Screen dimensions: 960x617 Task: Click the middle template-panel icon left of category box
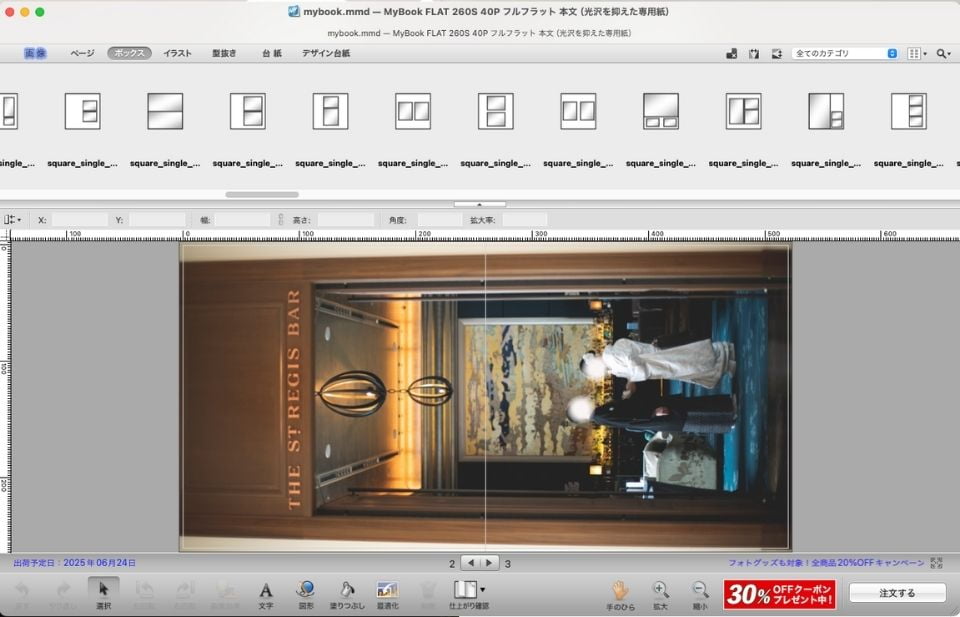click(754, 53)
